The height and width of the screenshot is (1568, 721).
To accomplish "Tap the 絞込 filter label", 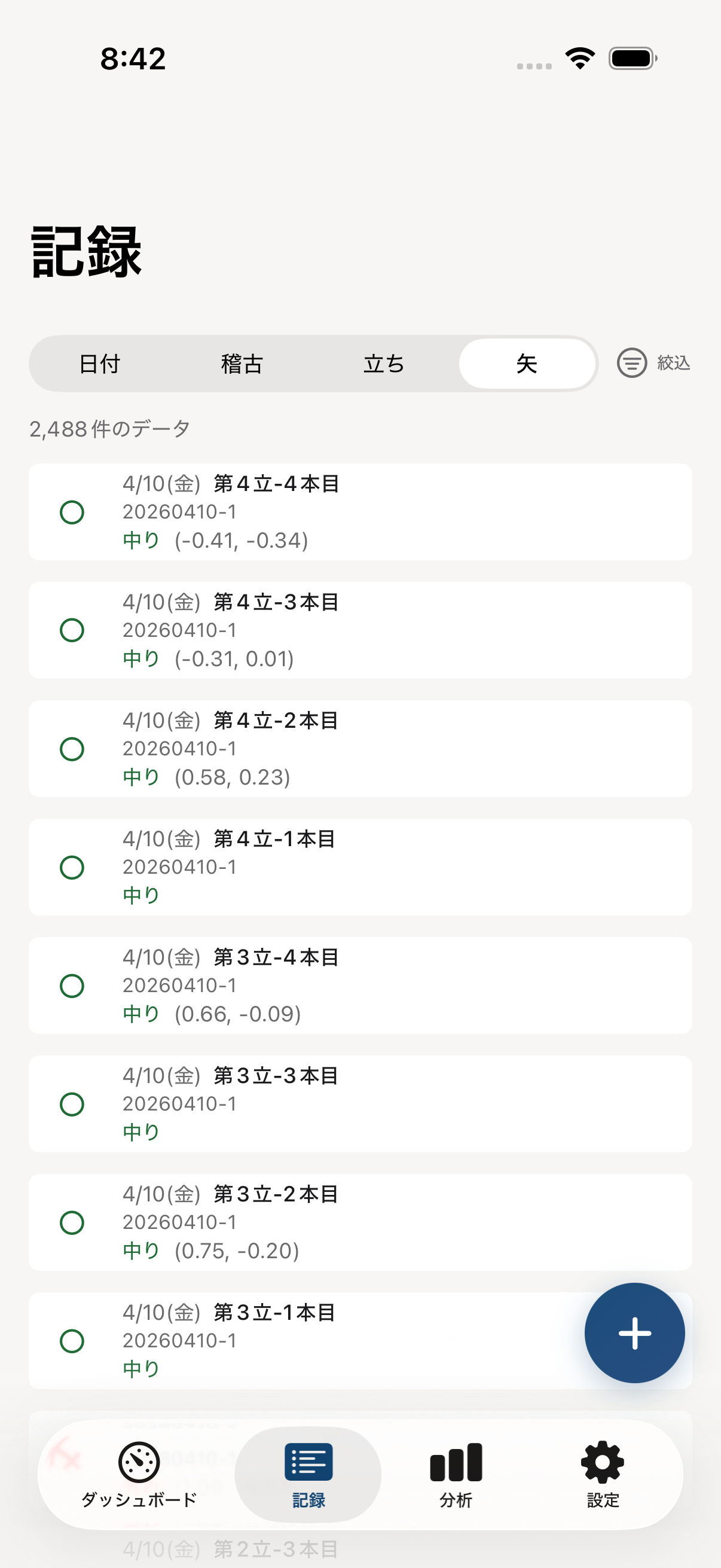I will click(674, 363).
